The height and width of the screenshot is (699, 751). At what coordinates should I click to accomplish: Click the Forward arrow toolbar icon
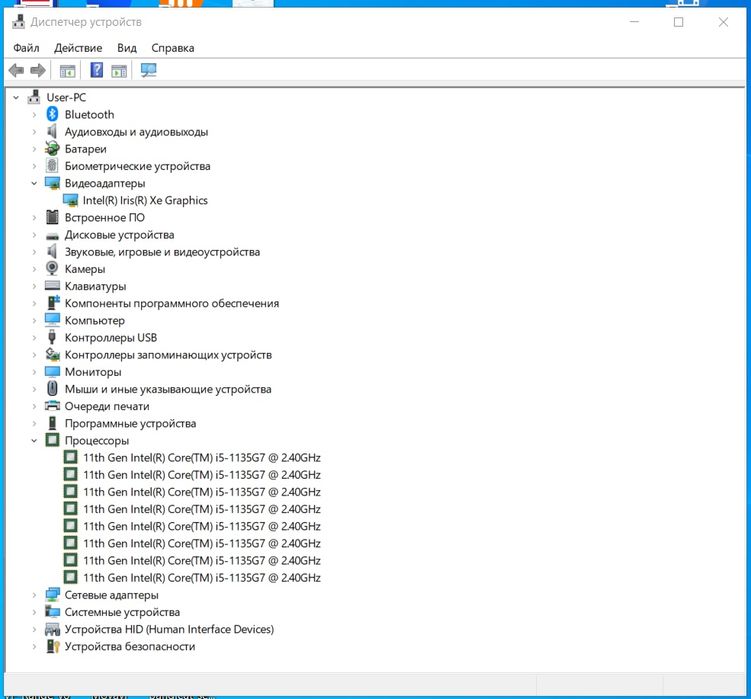tap(38, 70)
